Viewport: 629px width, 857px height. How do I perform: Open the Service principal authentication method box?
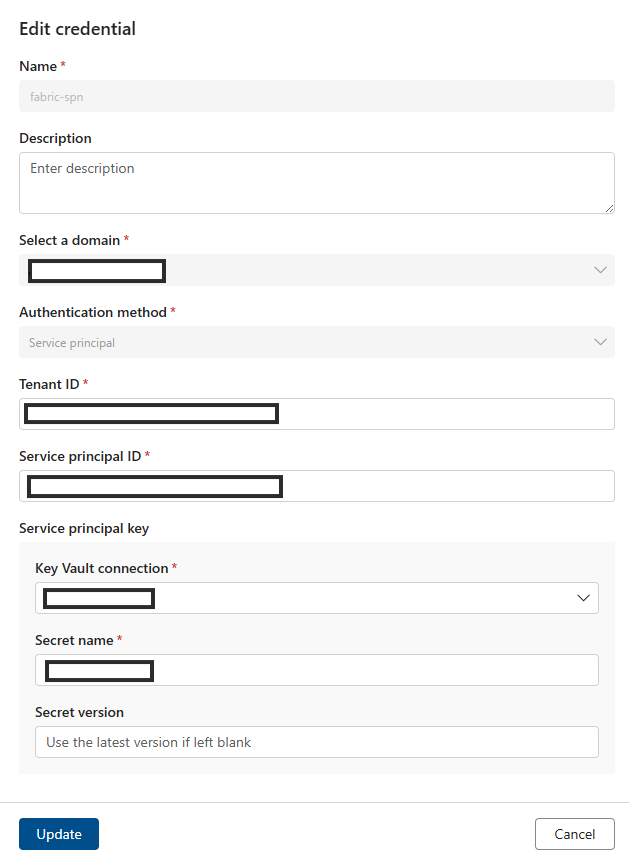point(316,342)
